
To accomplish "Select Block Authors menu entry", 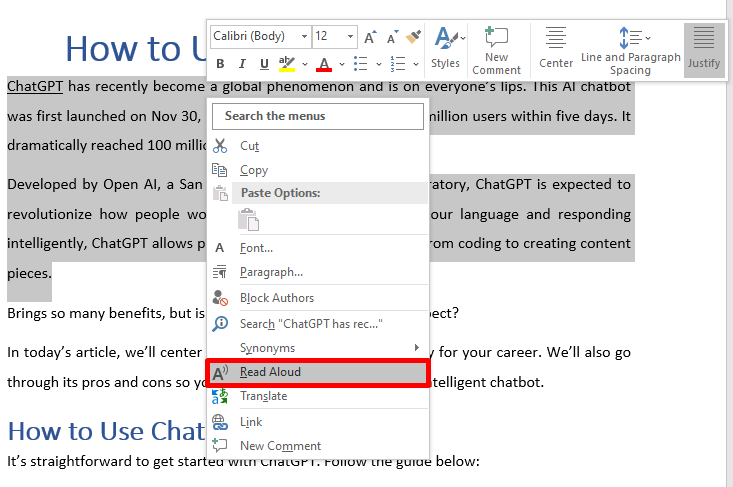I will (317, 298).
